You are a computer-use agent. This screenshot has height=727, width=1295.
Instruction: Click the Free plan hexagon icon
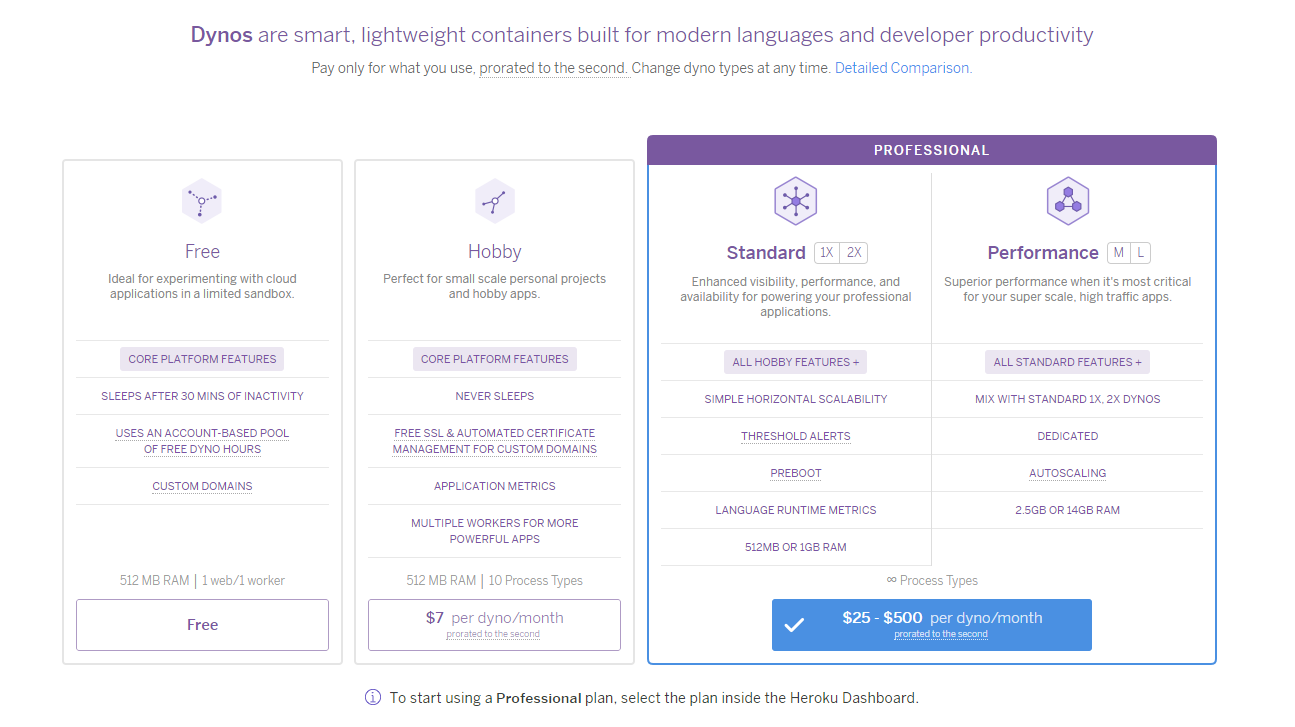tap(202, 201)
